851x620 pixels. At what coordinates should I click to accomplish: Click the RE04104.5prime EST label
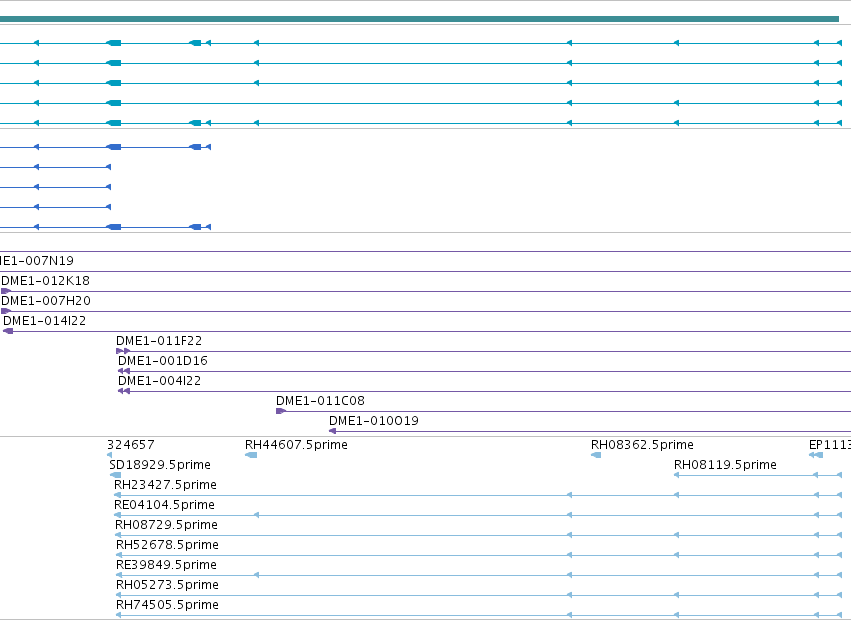(x=164, y=505)
